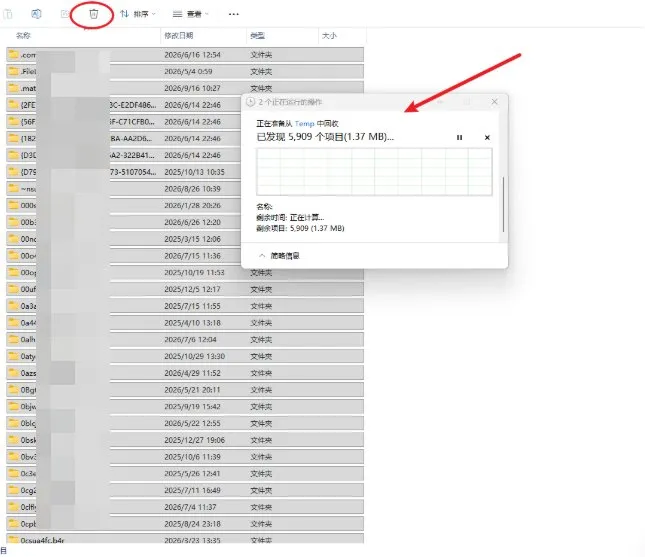Click the clock icon in dialog title bar
The width and height of the screenshot is (645, 557).
pos(251,102)
